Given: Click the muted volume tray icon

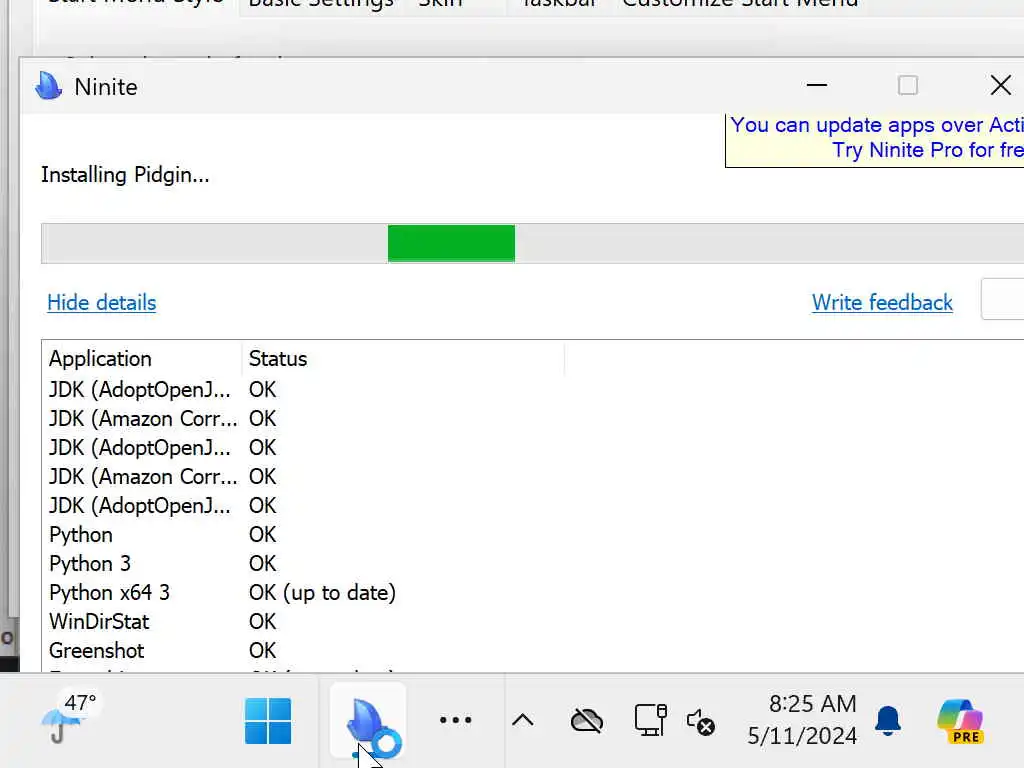Looking at the screenshot, I should click(701, 722).
